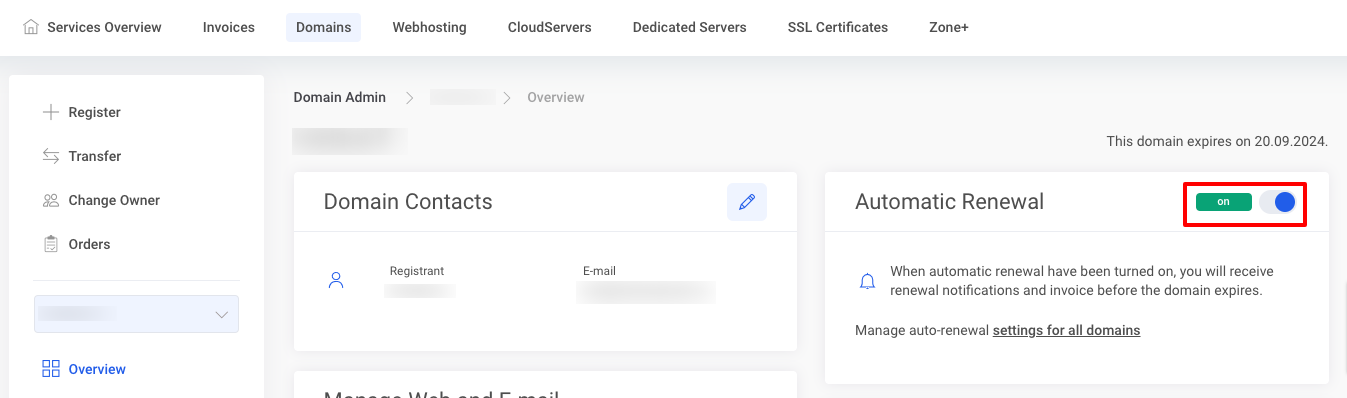Click the Domain Admin breadcrumb link
Screen dimensions: 1347x398
[340, 97]
